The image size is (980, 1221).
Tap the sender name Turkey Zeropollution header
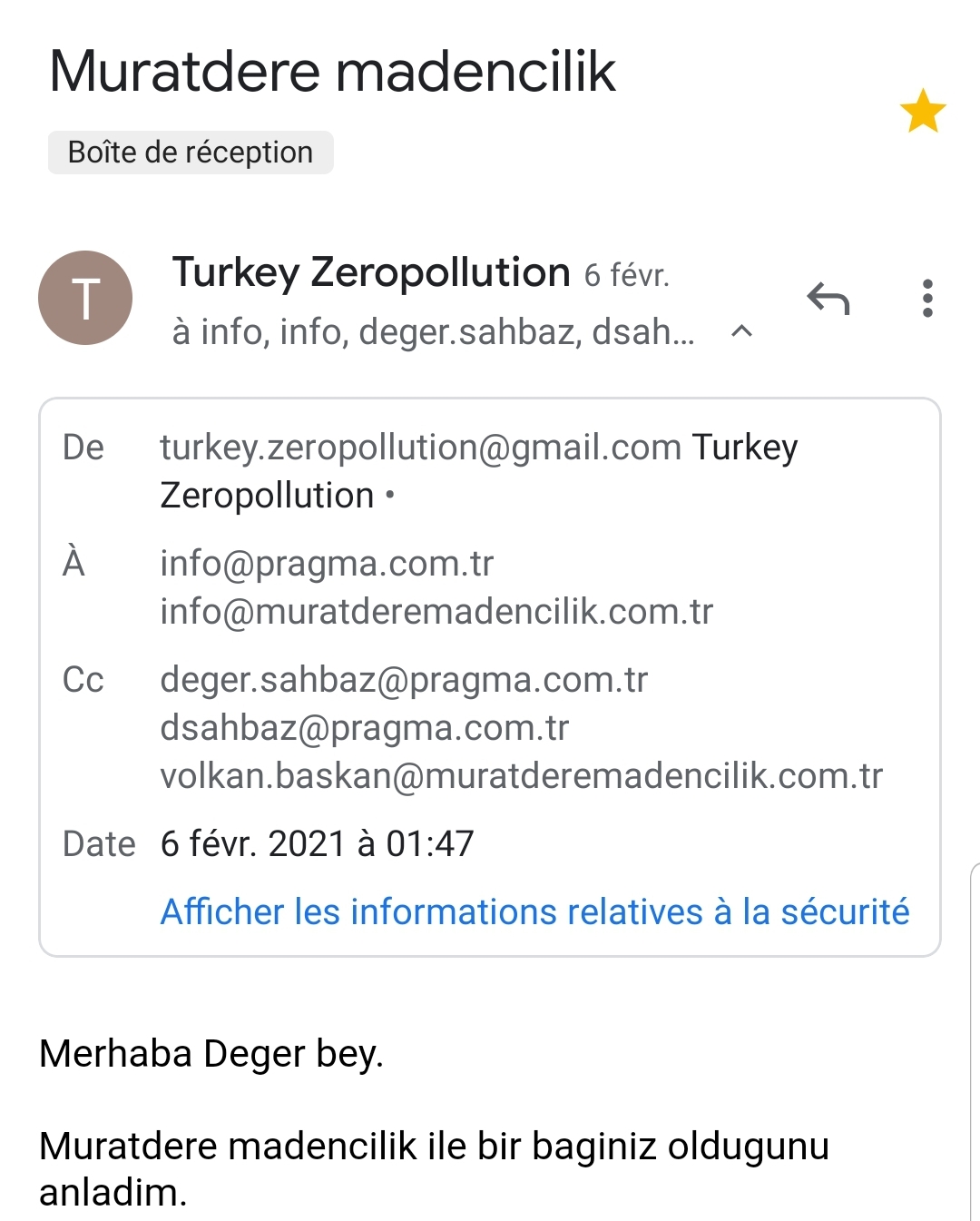(x=371, y=272)
